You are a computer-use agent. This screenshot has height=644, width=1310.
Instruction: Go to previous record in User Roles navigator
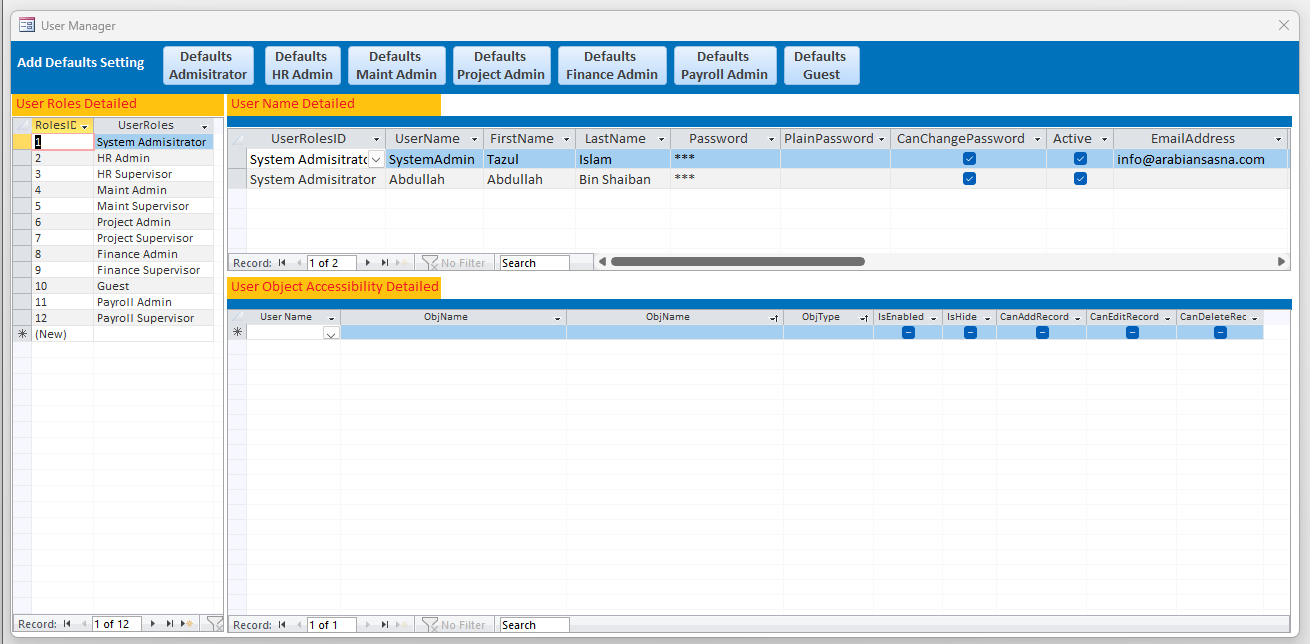tap(83, 624)
